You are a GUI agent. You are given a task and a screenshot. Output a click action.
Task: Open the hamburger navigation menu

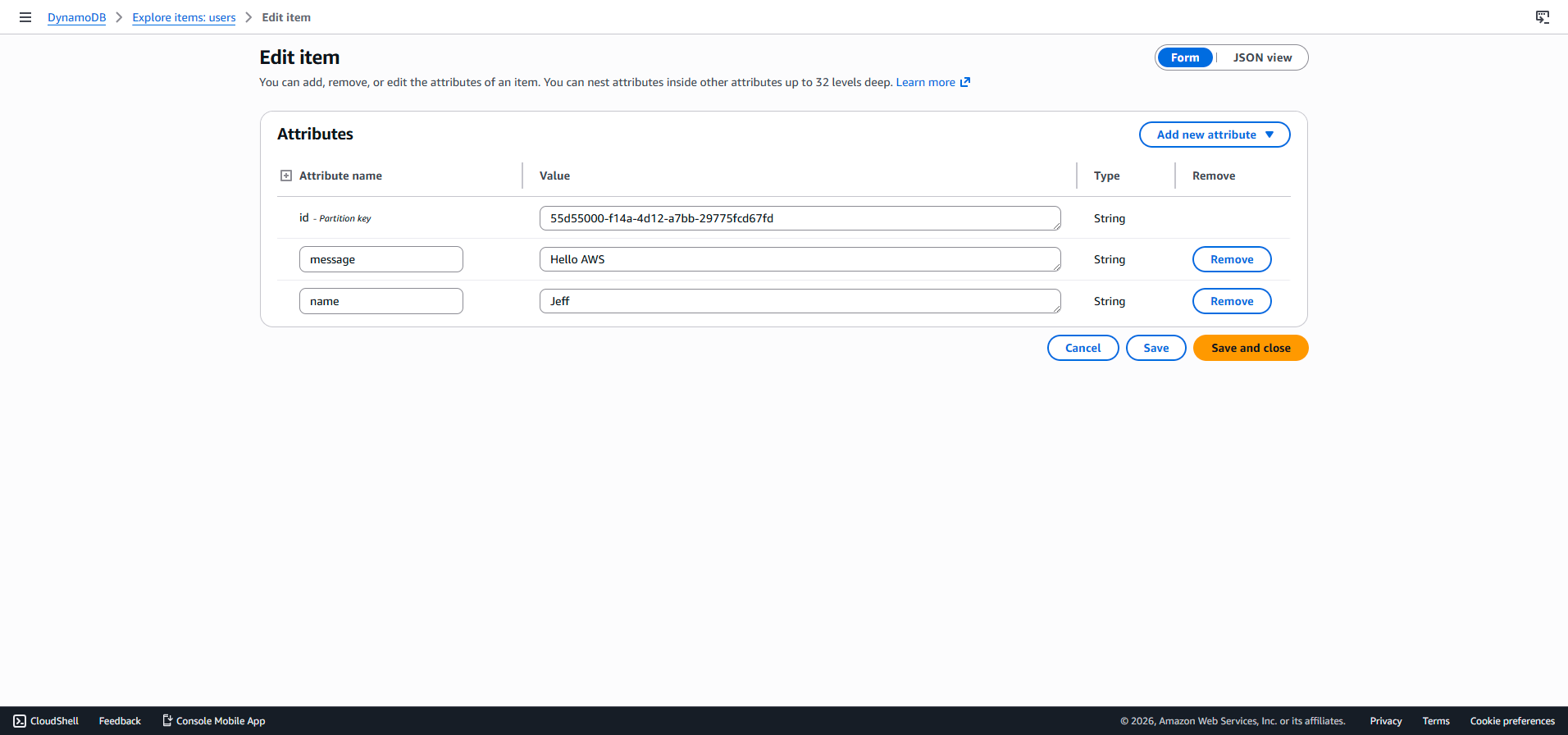pyautogui.click(x=25, y=17)
